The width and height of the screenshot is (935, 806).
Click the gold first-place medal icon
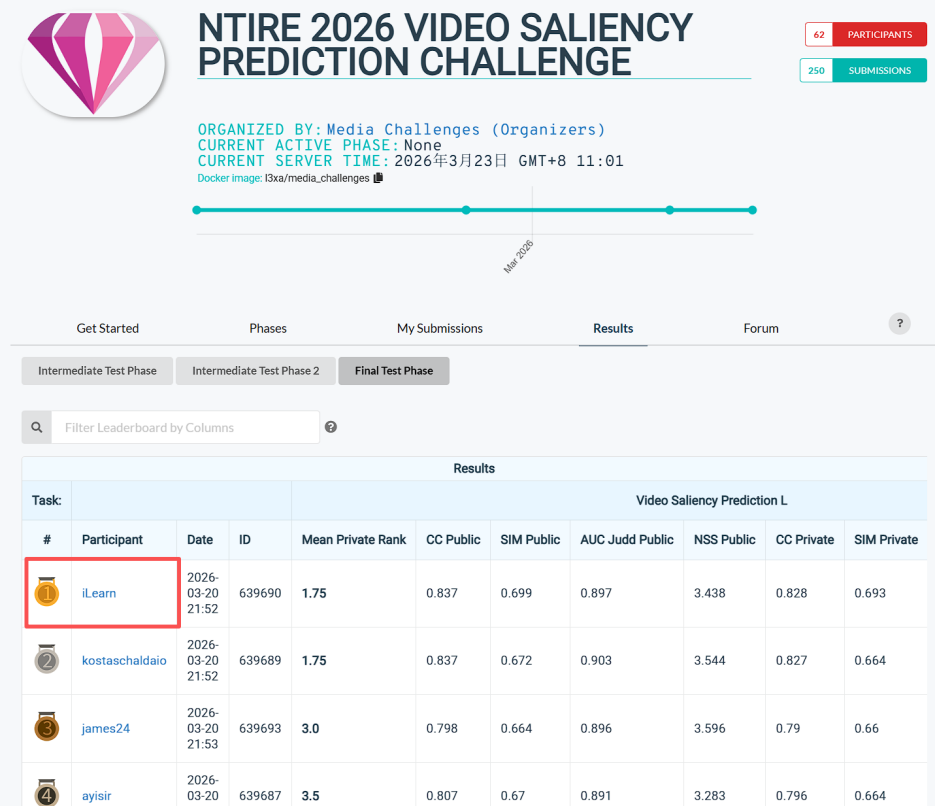pos(47,593)
